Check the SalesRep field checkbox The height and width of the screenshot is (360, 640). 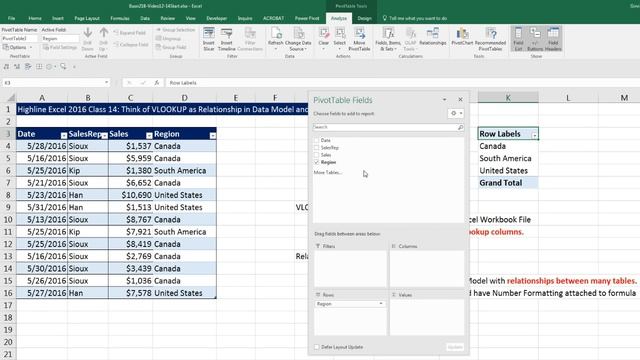coord(316,148)
